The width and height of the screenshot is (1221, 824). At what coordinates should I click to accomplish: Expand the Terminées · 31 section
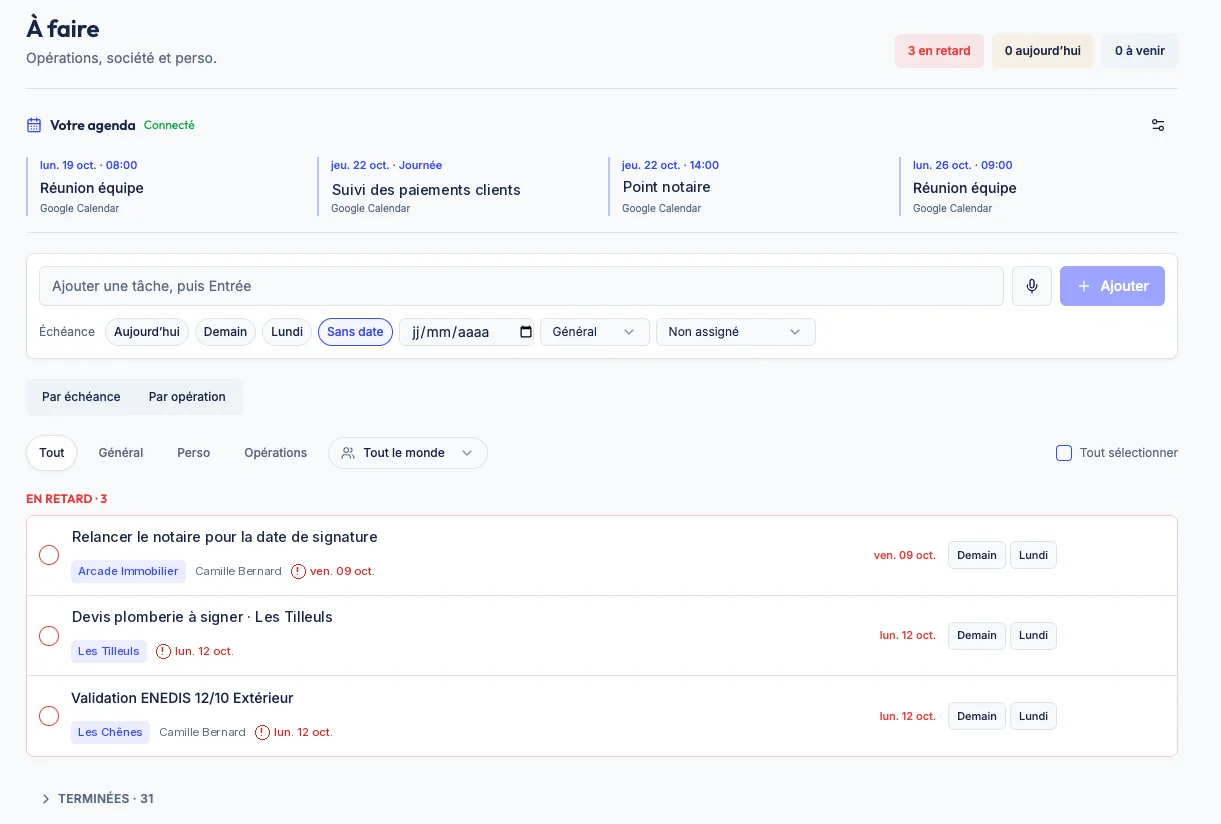tap(97, 799)
